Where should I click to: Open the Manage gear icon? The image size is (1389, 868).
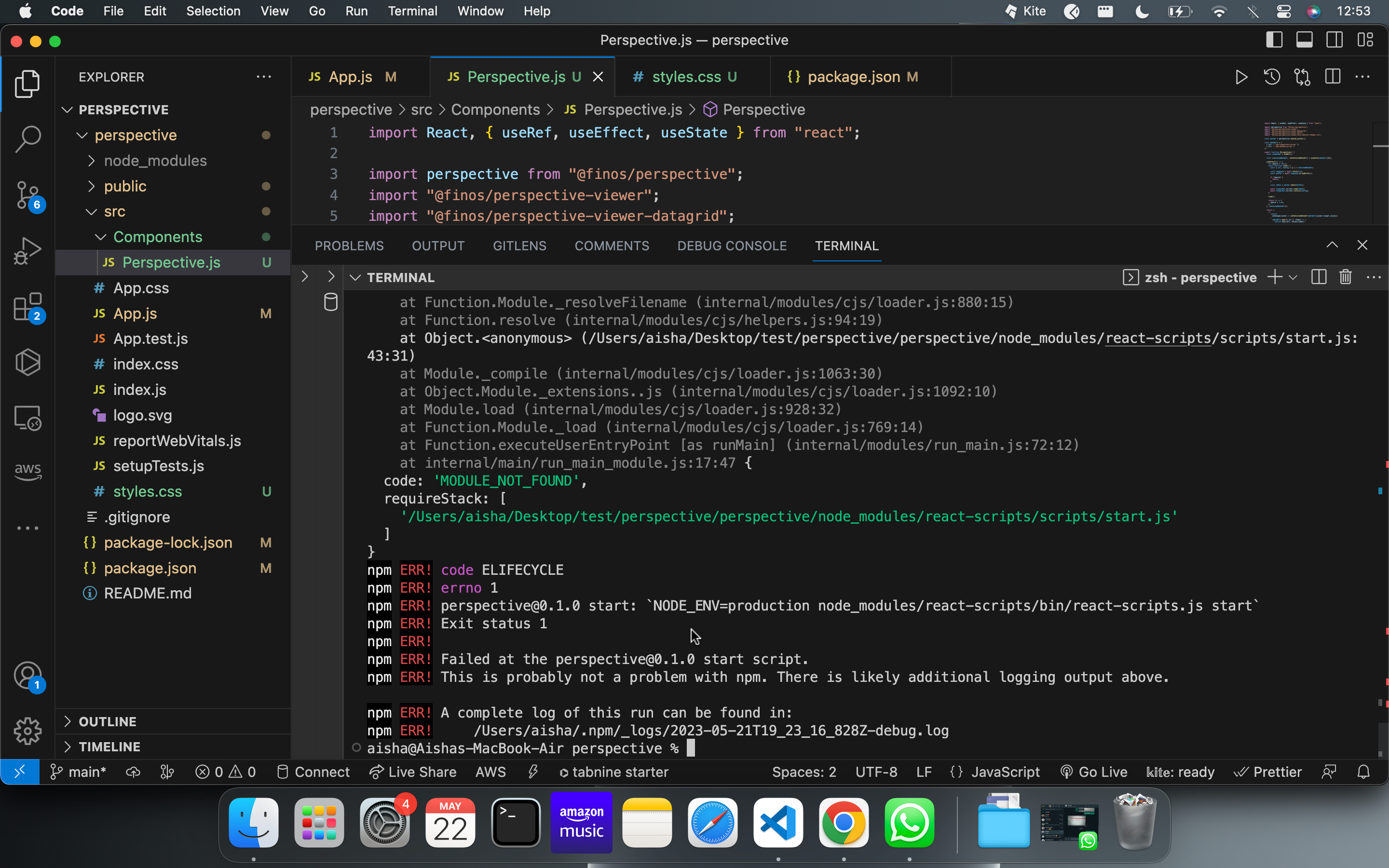(27, 731)
